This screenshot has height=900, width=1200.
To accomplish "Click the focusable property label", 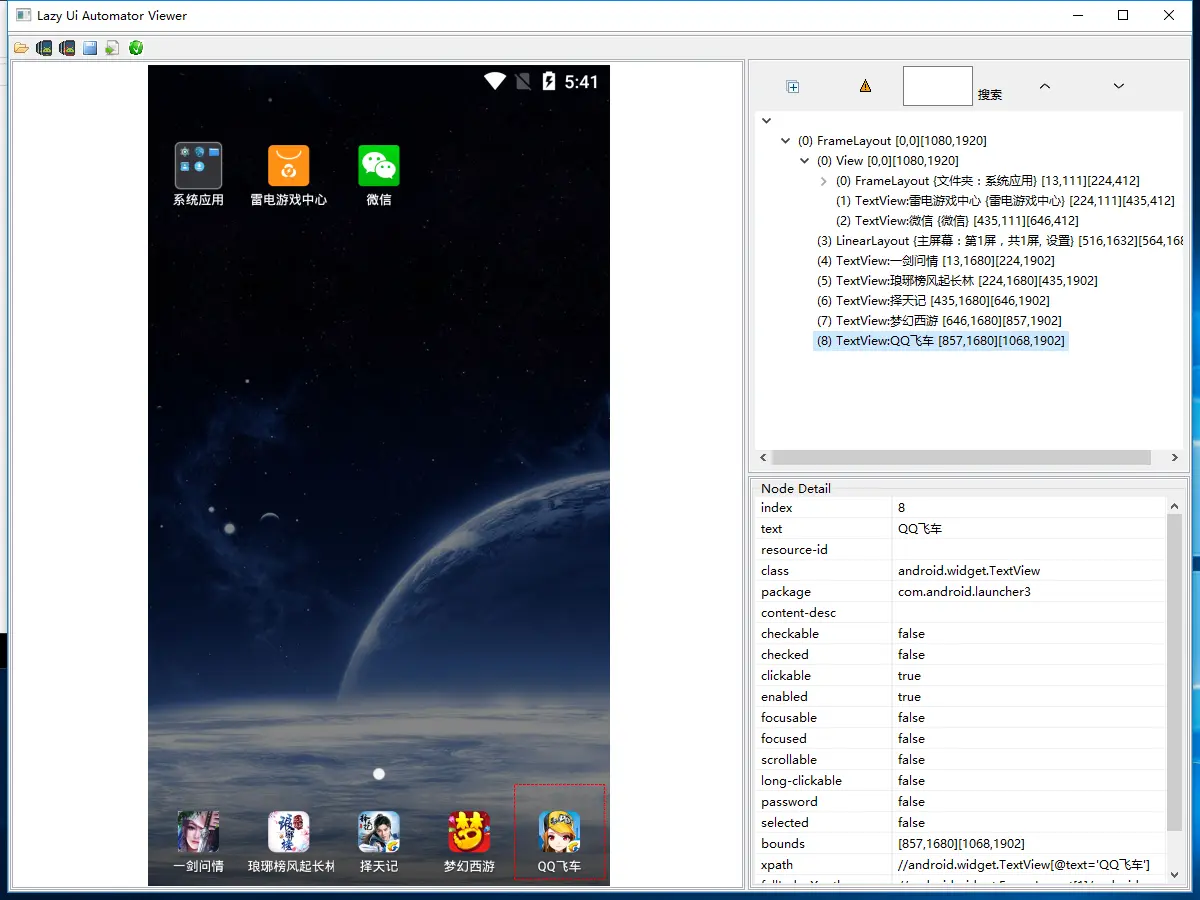I will tap(789, 717).
